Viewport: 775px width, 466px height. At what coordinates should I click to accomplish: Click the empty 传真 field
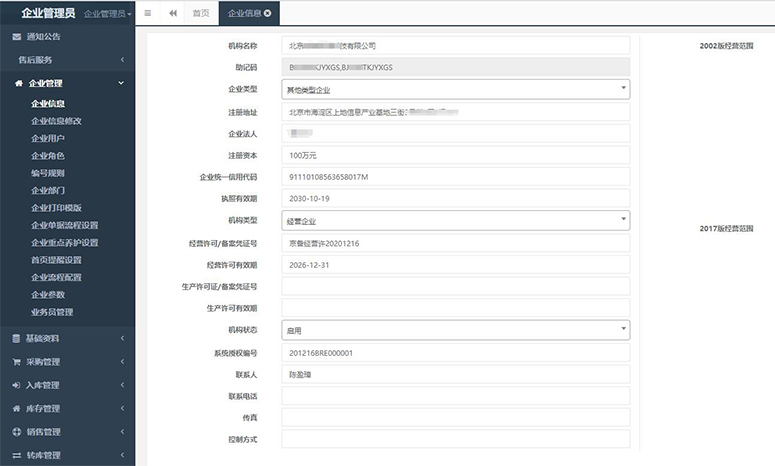pos(456,418)
